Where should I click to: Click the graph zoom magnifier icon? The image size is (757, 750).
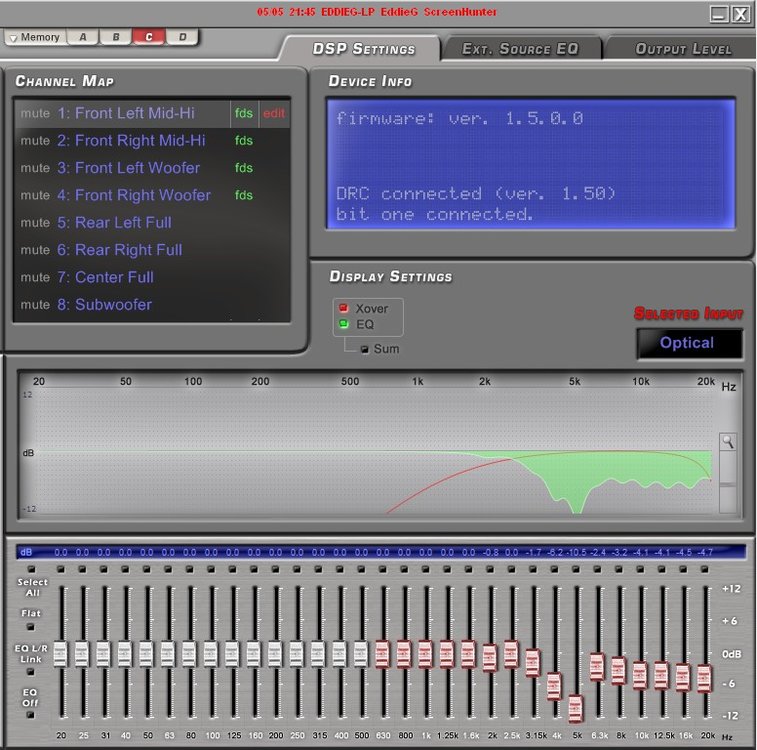[x=728, y=442]
